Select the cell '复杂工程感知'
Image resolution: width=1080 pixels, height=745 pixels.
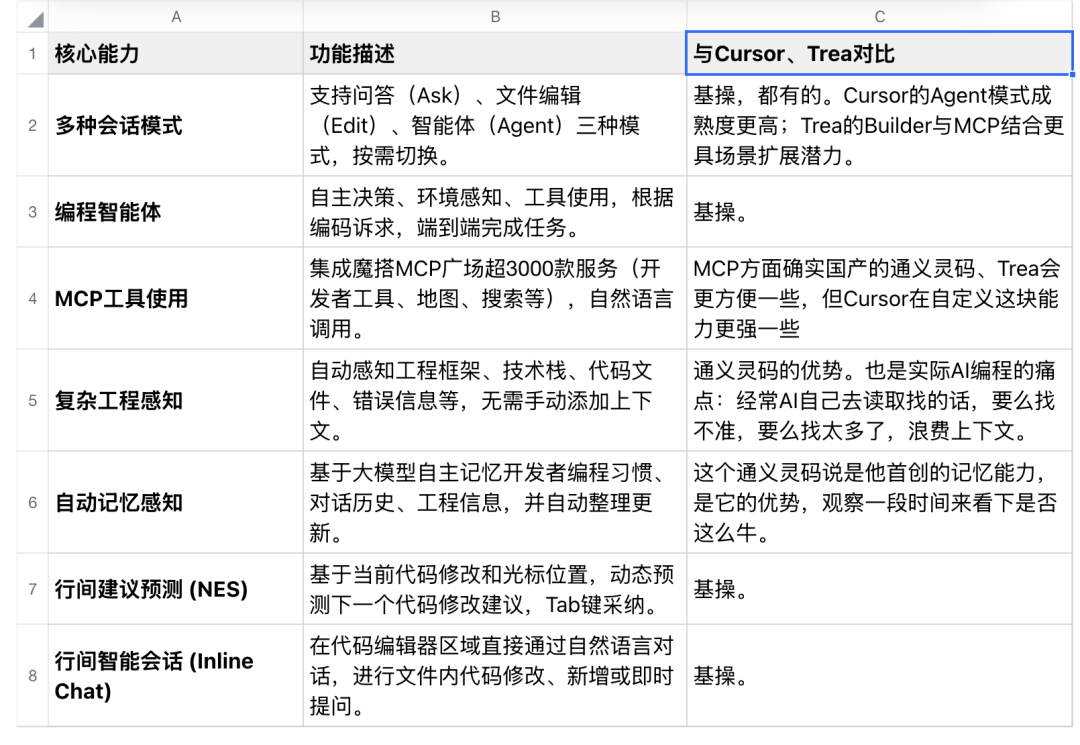(176, 401)
